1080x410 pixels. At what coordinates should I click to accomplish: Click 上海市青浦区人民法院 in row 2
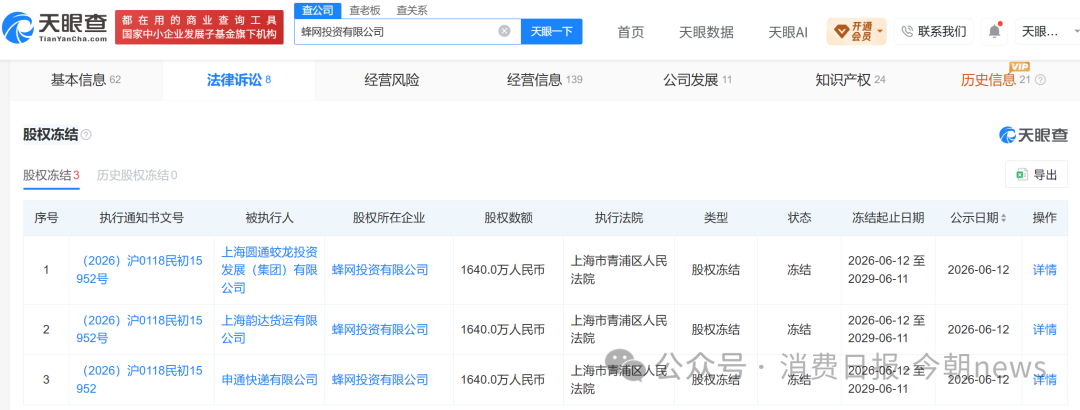619,329
